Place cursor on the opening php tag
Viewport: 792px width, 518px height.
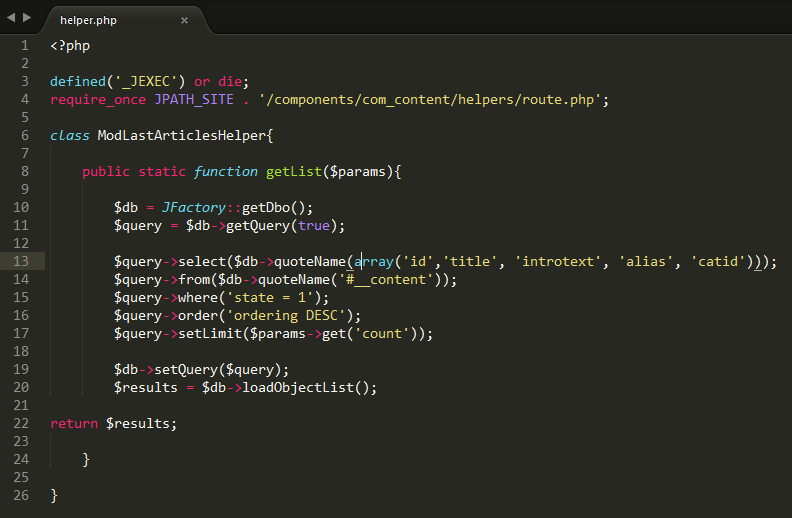(x=70, y=45)
